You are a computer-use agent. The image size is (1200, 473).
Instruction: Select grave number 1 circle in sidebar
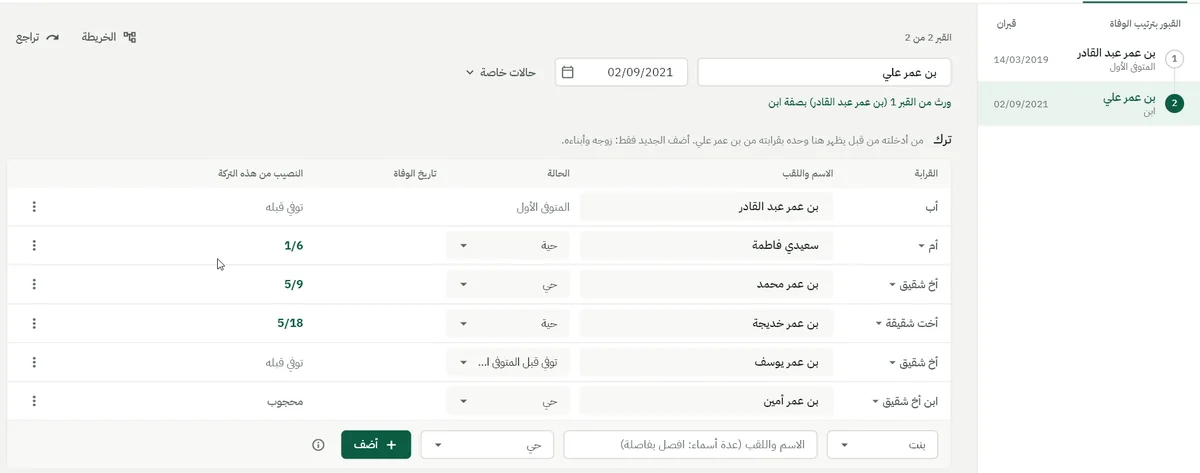1174,59
